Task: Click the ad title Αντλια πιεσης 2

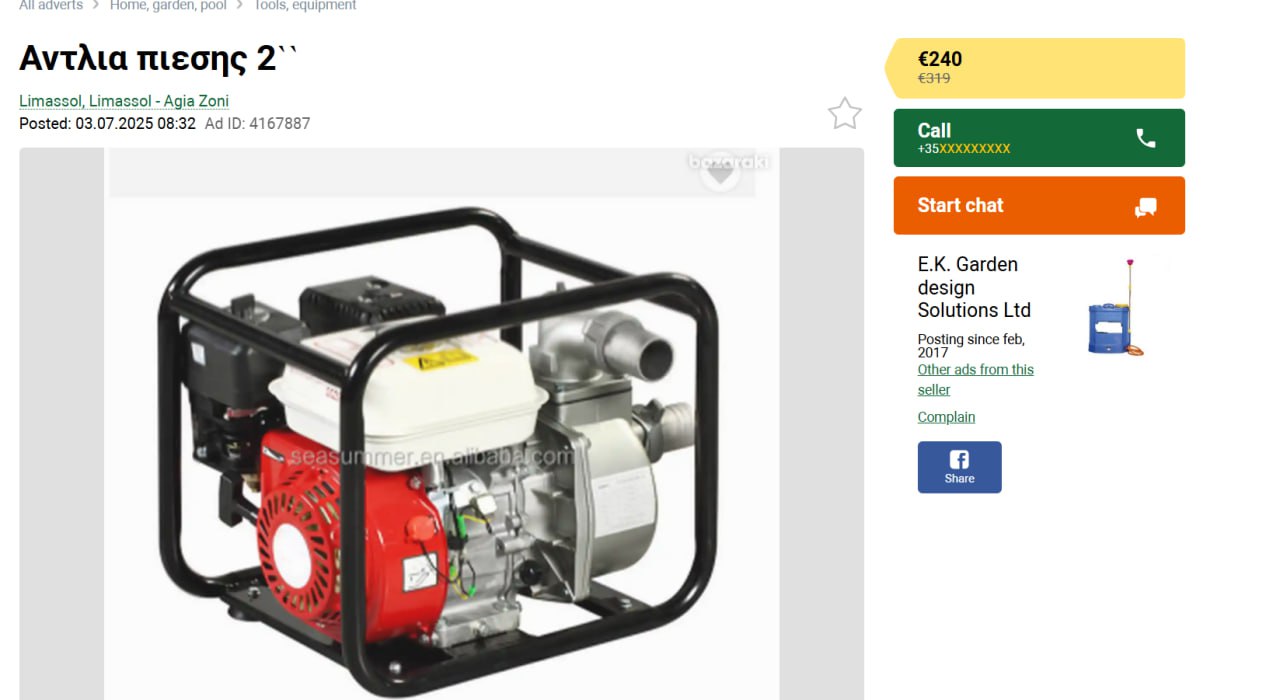Action: click(158, 58)
